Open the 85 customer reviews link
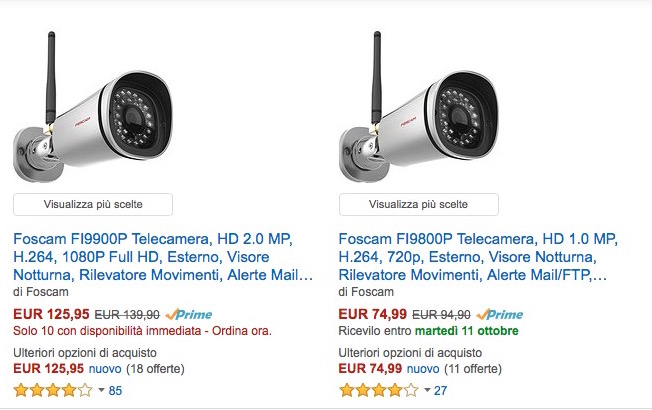652x410 pixels. tap(115, 390)
